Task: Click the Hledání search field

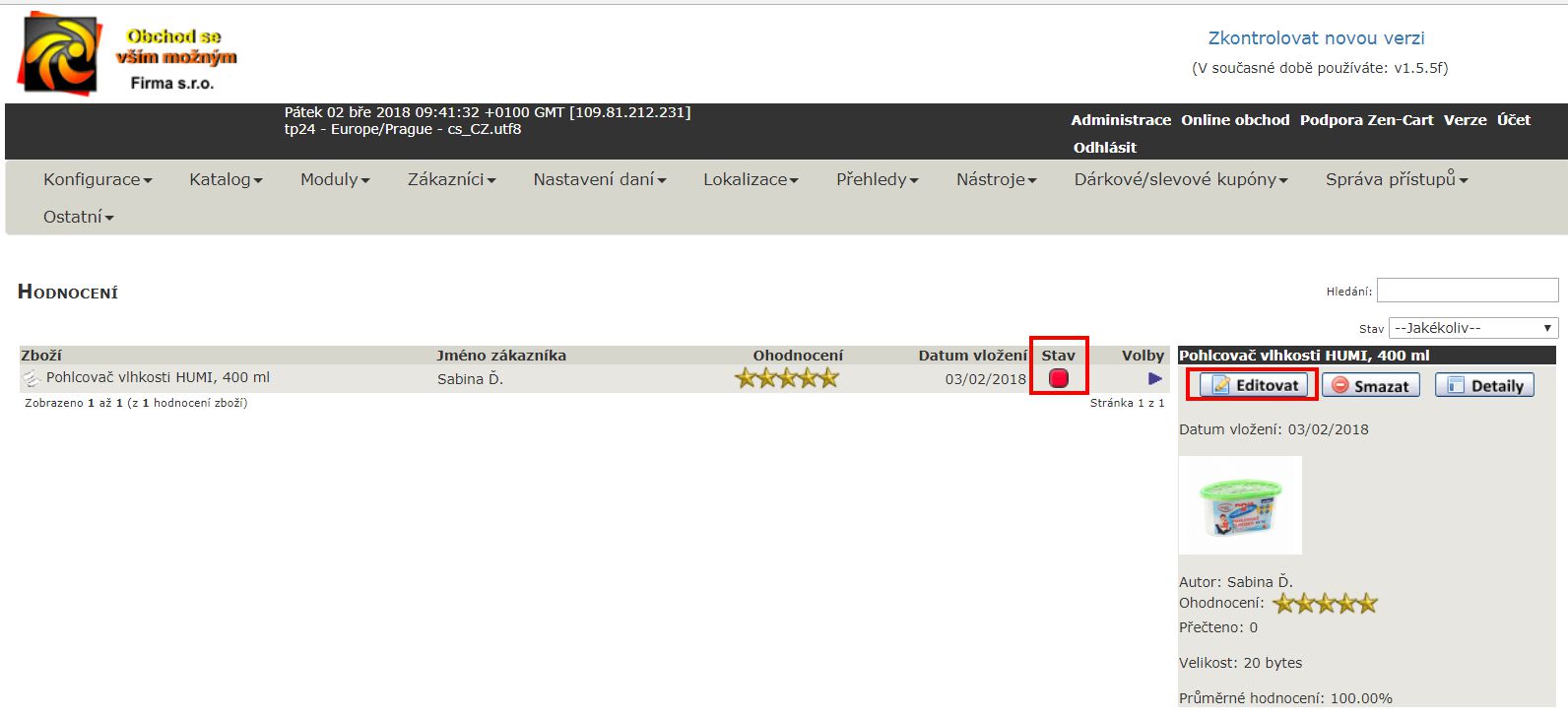Action: tap(1467, 291)
